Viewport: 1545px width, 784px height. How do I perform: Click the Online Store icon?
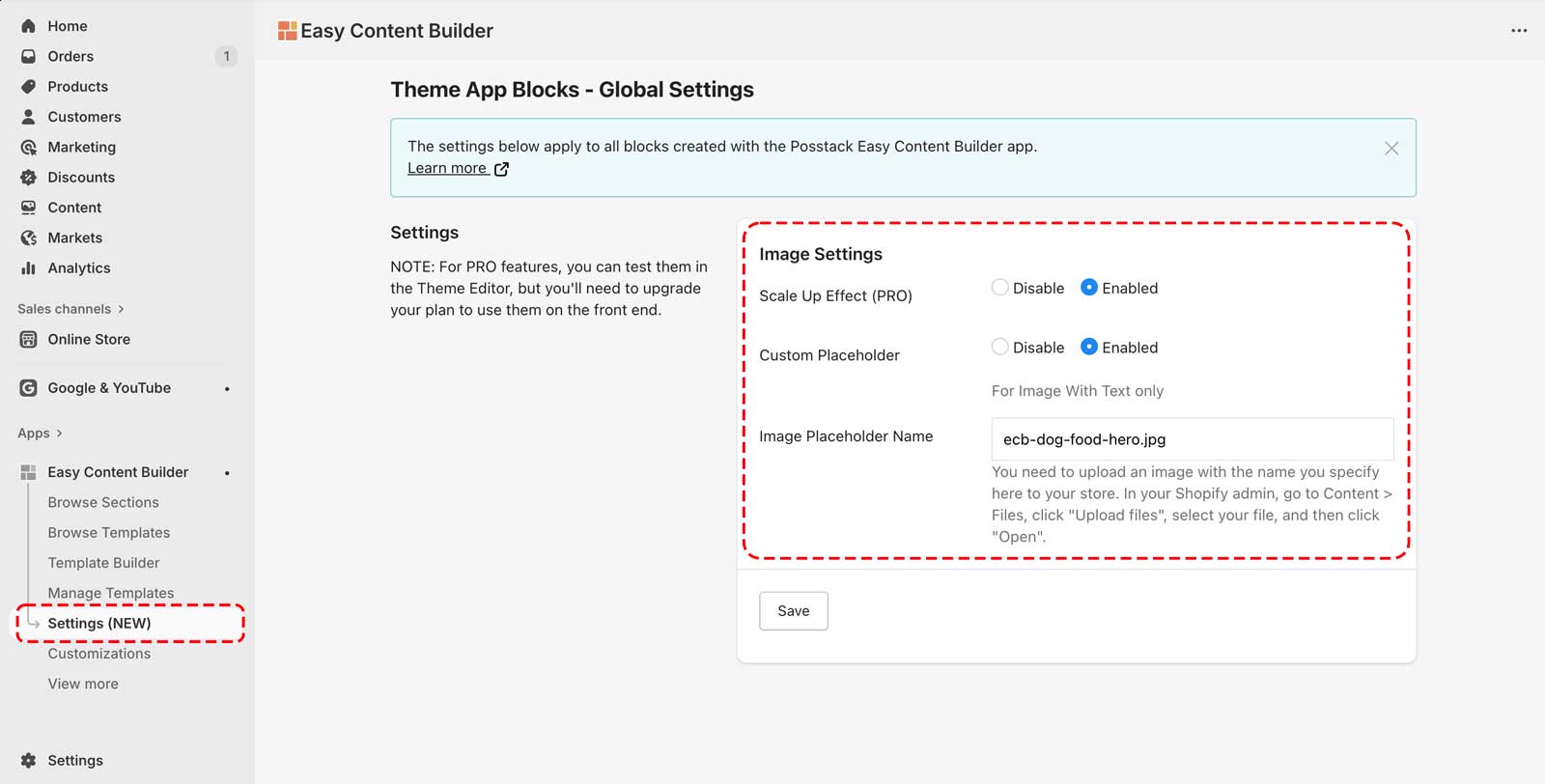[x=29, y=340]
